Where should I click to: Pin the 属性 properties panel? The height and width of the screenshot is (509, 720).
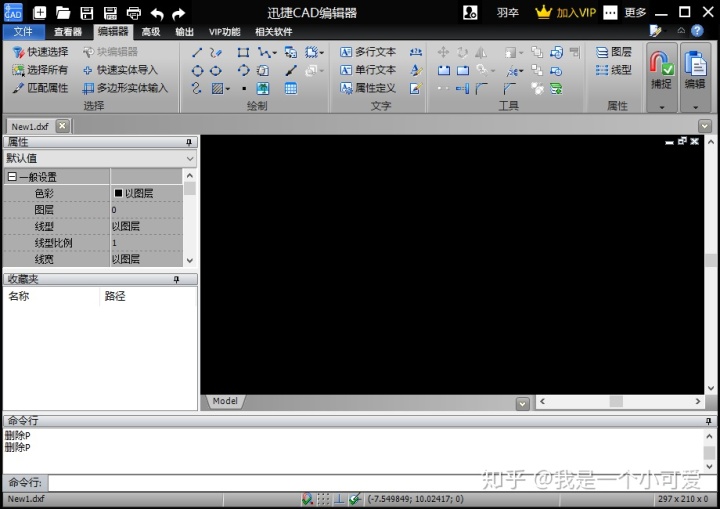(189, 142)
